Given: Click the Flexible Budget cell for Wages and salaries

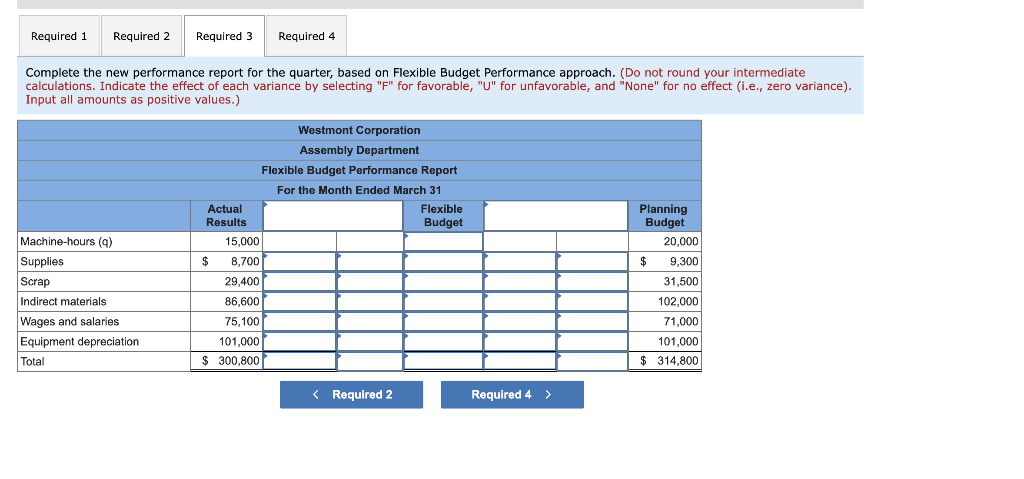Looking at the screenshot, I should [x=443, y=322].
